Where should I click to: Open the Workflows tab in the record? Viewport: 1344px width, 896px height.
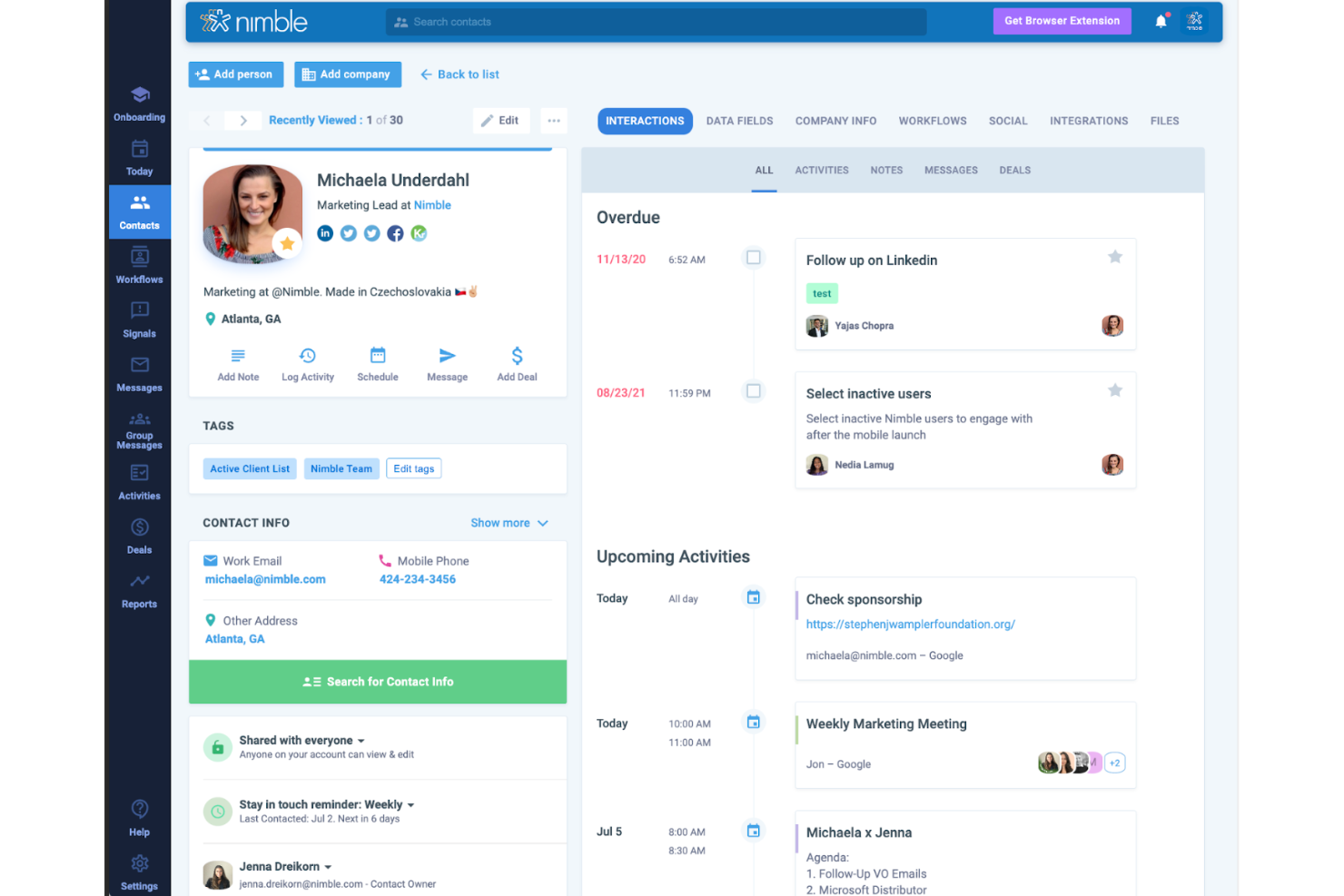click(x=933, y=121)
